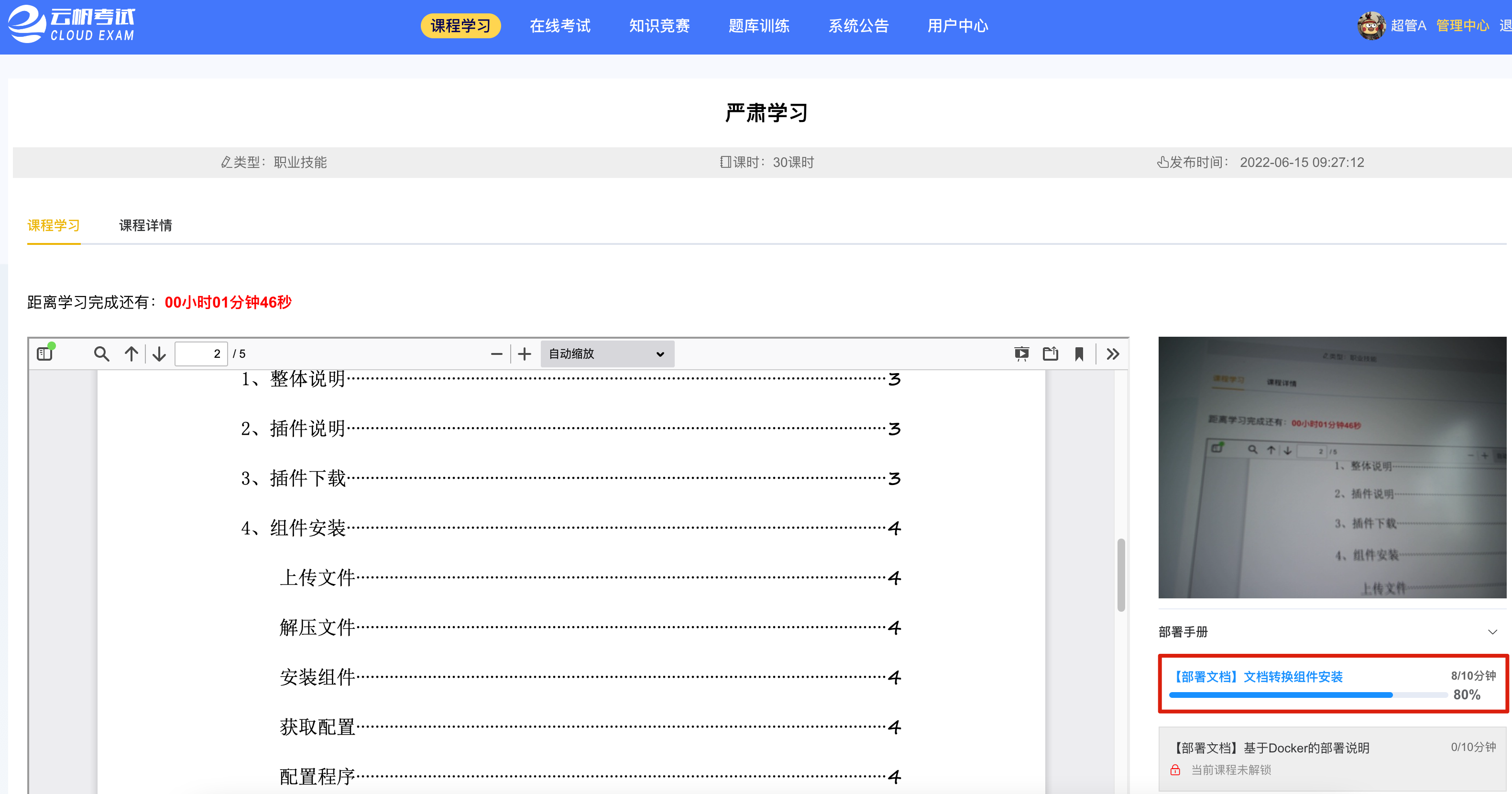Click the 8/10分钟 duration text
The height and width of the screenshot is (794, 1512).
pyautogui.click(x=1473, y=675)
